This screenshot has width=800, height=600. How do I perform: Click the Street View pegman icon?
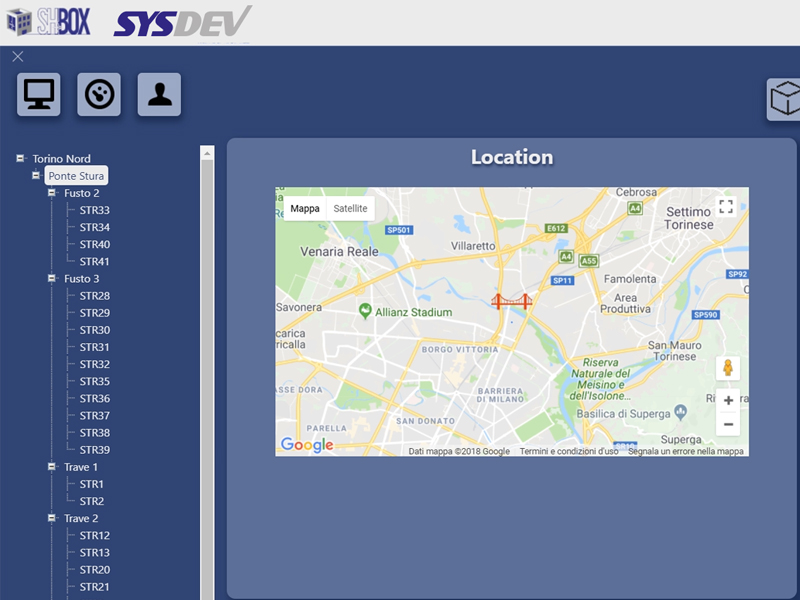pyautogui.click(x=728, y=368)
